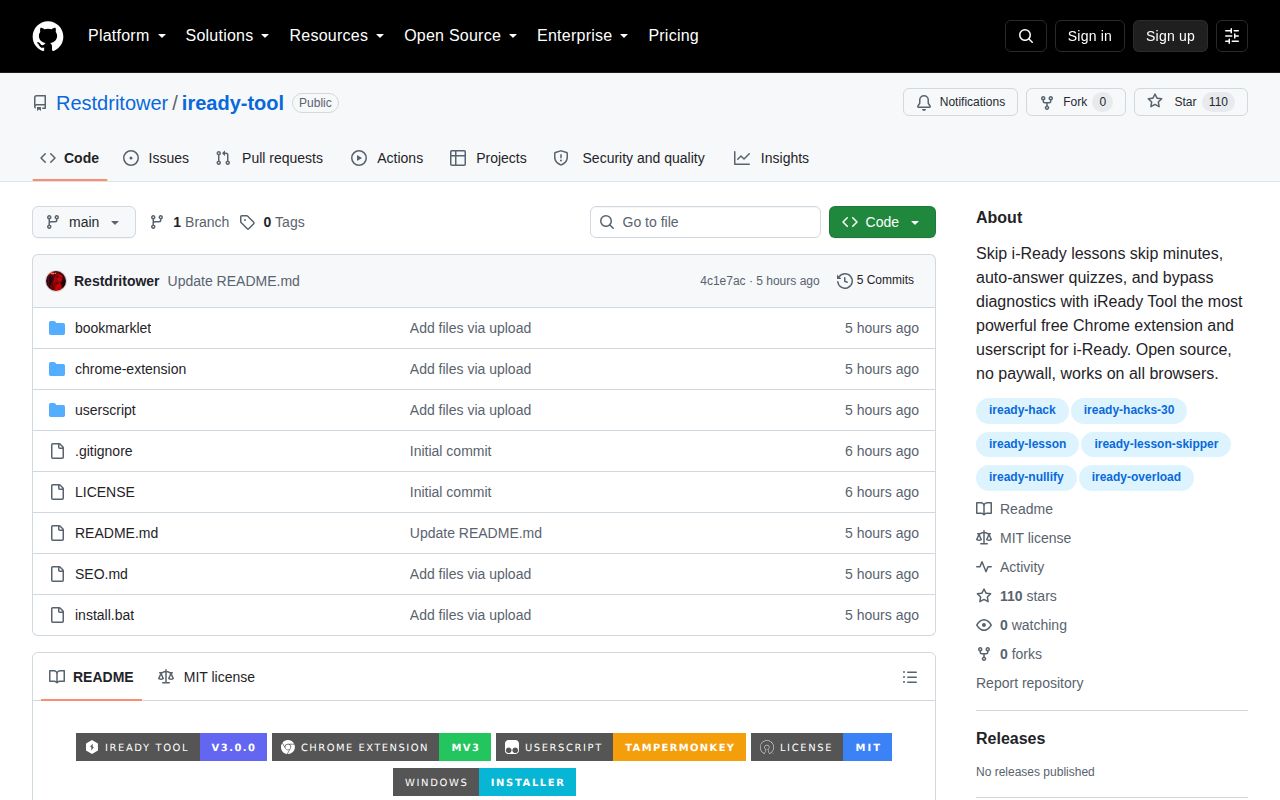Open the Security and quality tab

point(629,158)
